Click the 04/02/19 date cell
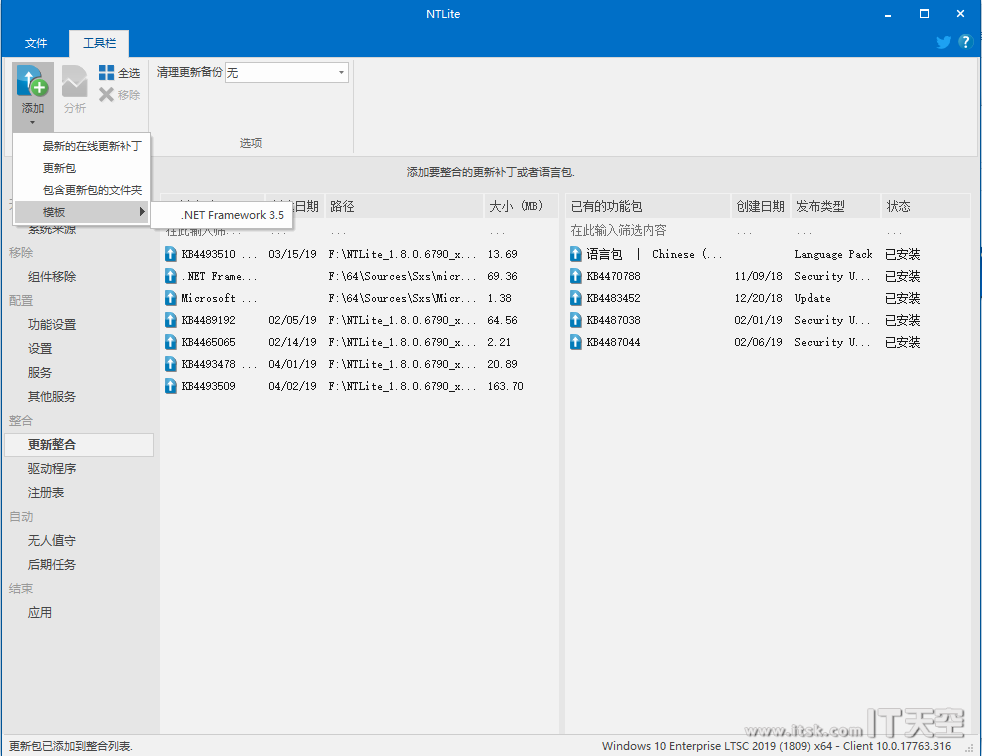982x756 pixels. click(292, 386)
